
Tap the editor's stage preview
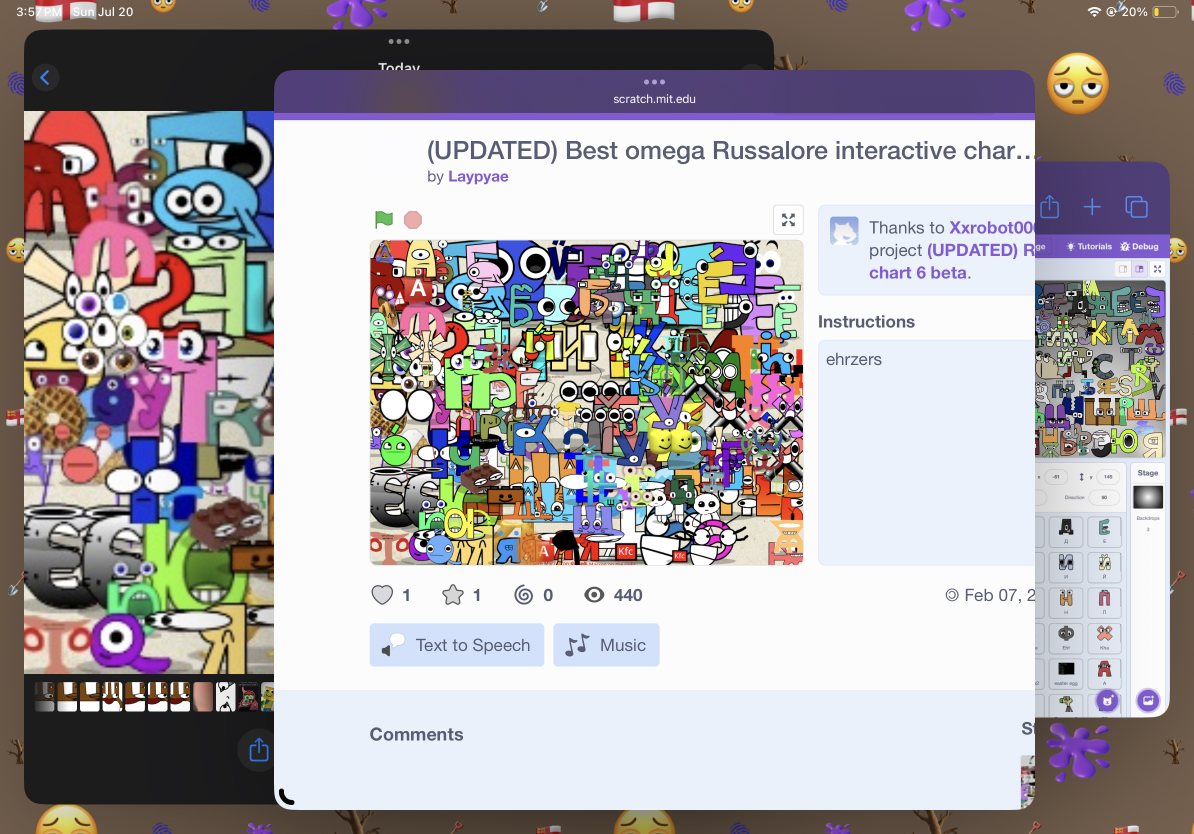click(1100, 369)
